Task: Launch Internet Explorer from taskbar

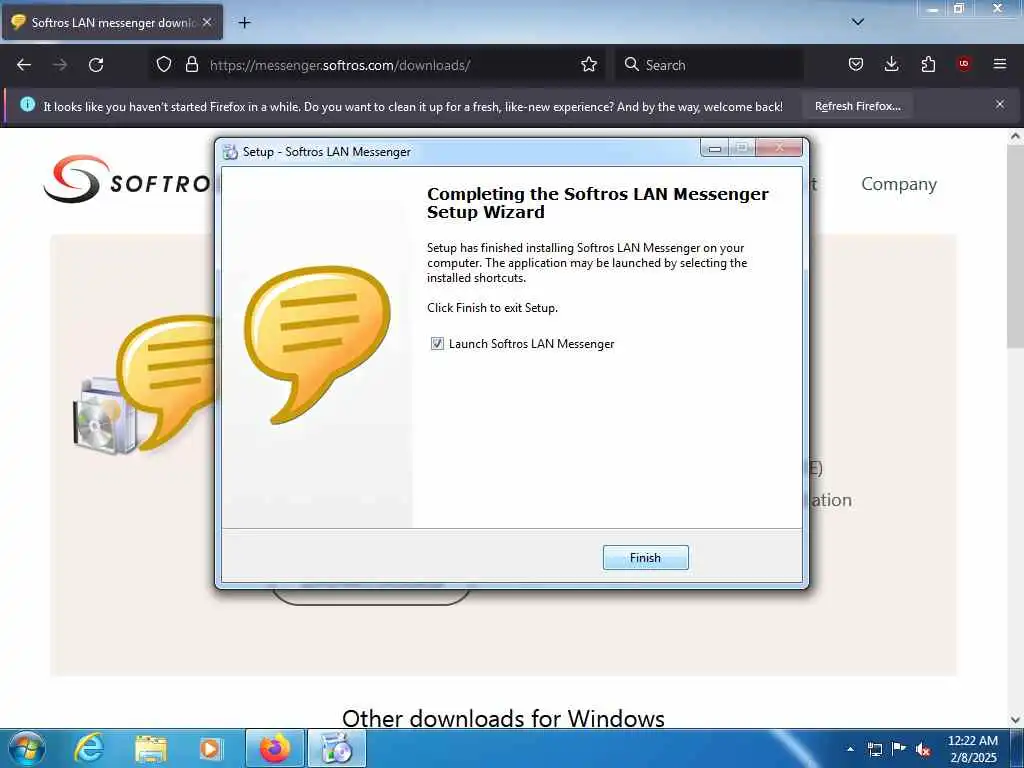Action: (88, 748)
